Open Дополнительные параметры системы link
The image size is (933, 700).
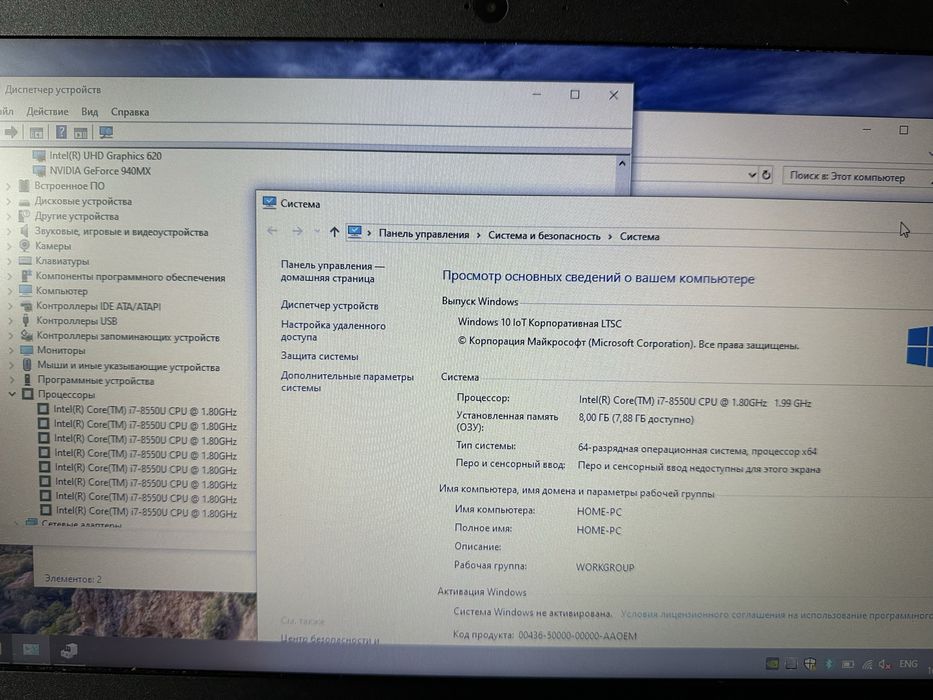click(347, 382)
